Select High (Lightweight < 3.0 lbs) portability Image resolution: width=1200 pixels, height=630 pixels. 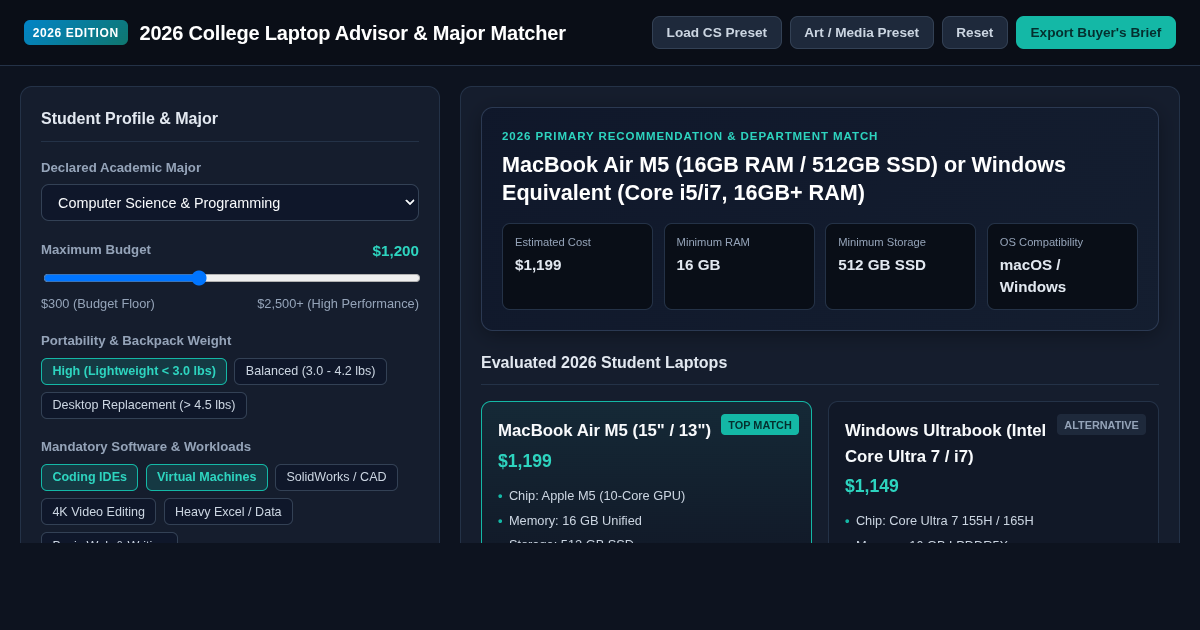click(134, 371)
